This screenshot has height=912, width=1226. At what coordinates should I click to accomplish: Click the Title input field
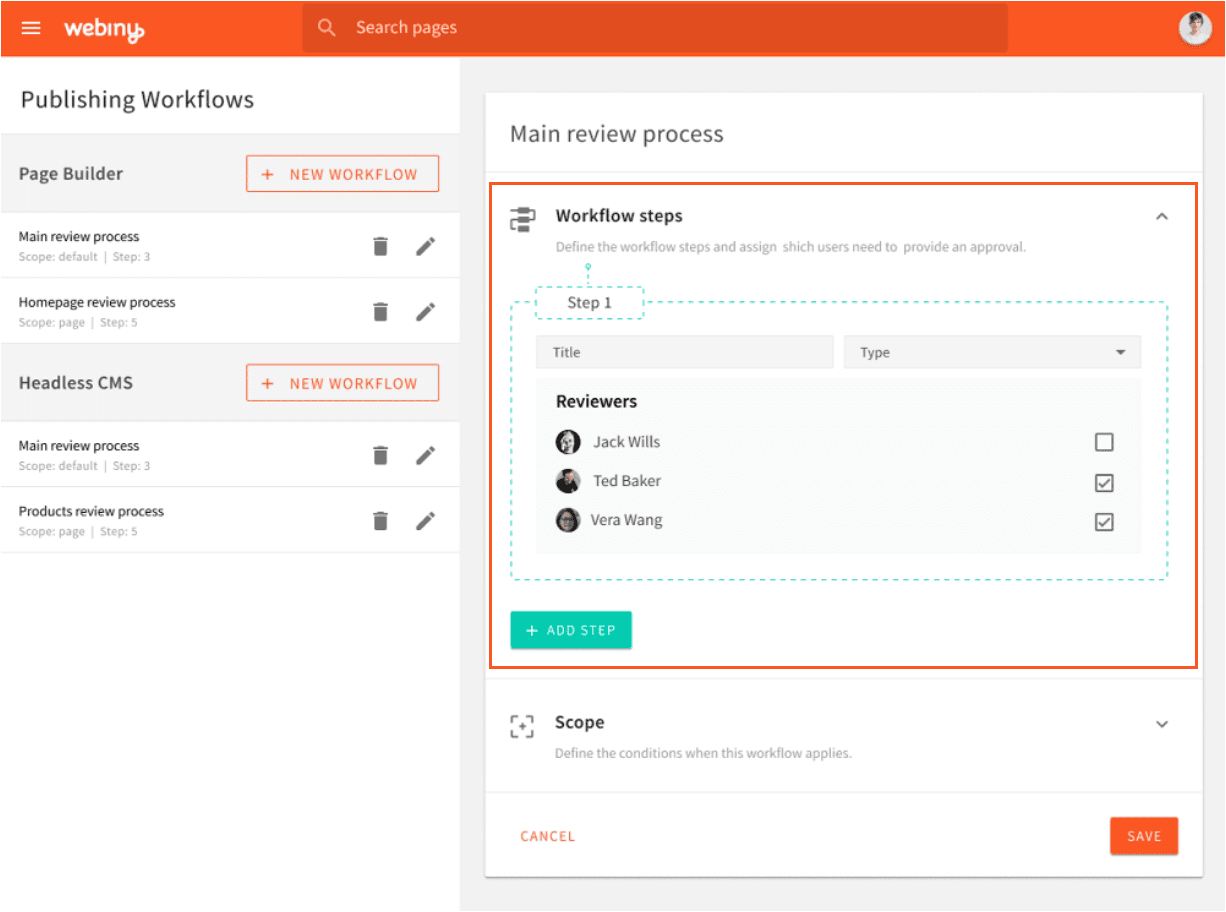click(684, 352)
